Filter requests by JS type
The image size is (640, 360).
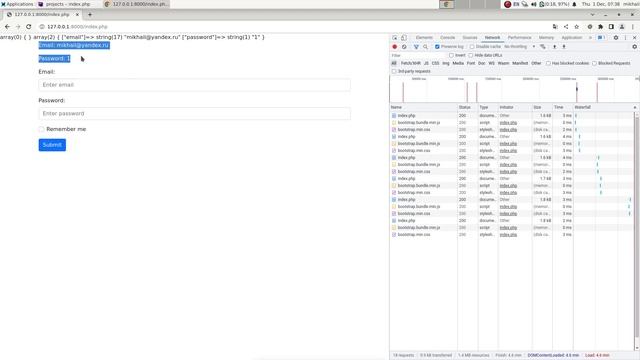tap(426, 63)
